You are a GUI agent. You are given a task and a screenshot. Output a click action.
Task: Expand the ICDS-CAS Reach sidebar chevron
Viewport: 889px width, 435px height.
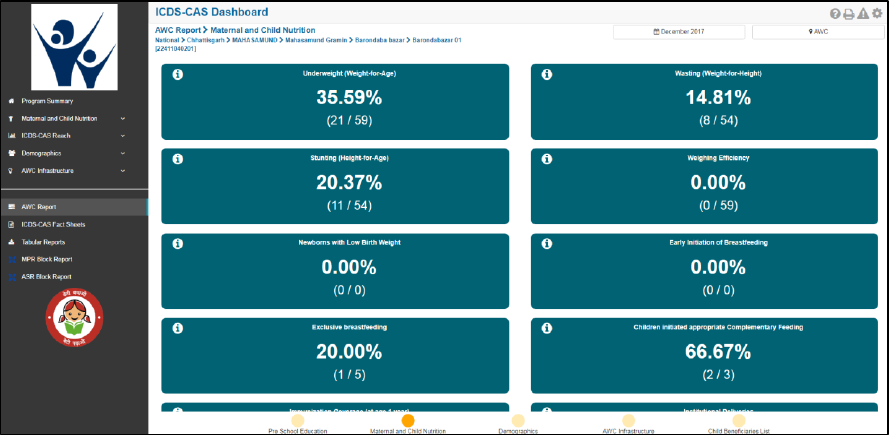tap(123, 136)
